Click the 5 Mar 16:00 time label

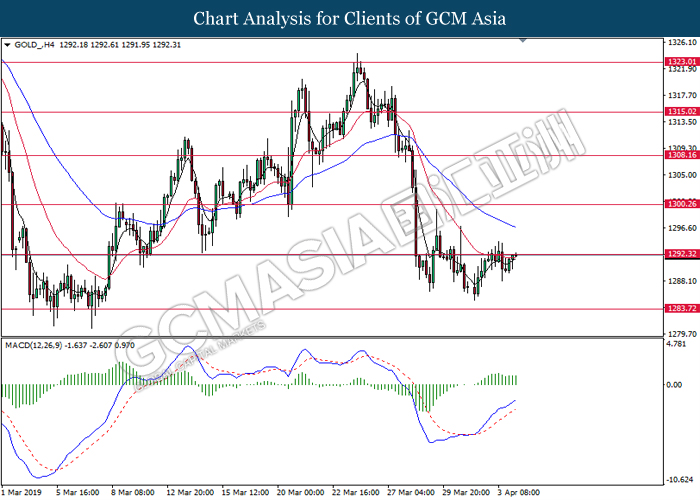pos(78,492)
